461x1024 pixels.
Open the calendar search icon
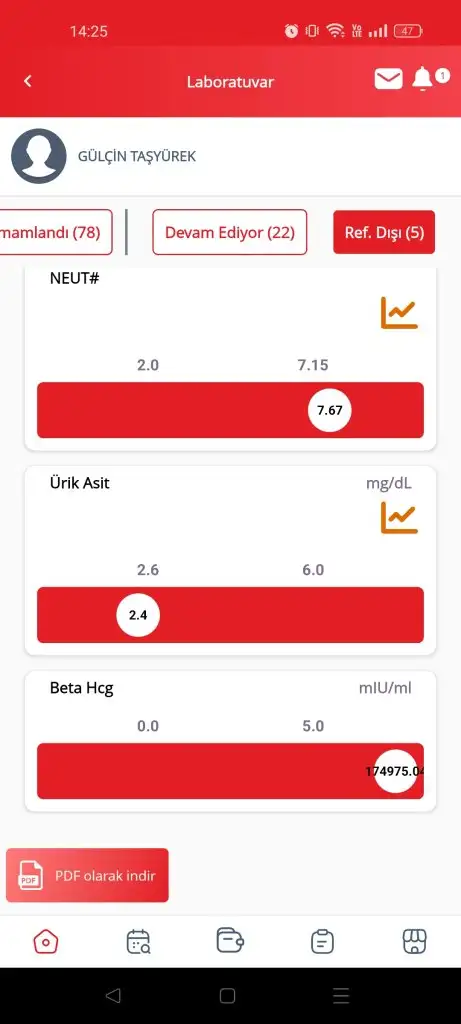[138, 942]
